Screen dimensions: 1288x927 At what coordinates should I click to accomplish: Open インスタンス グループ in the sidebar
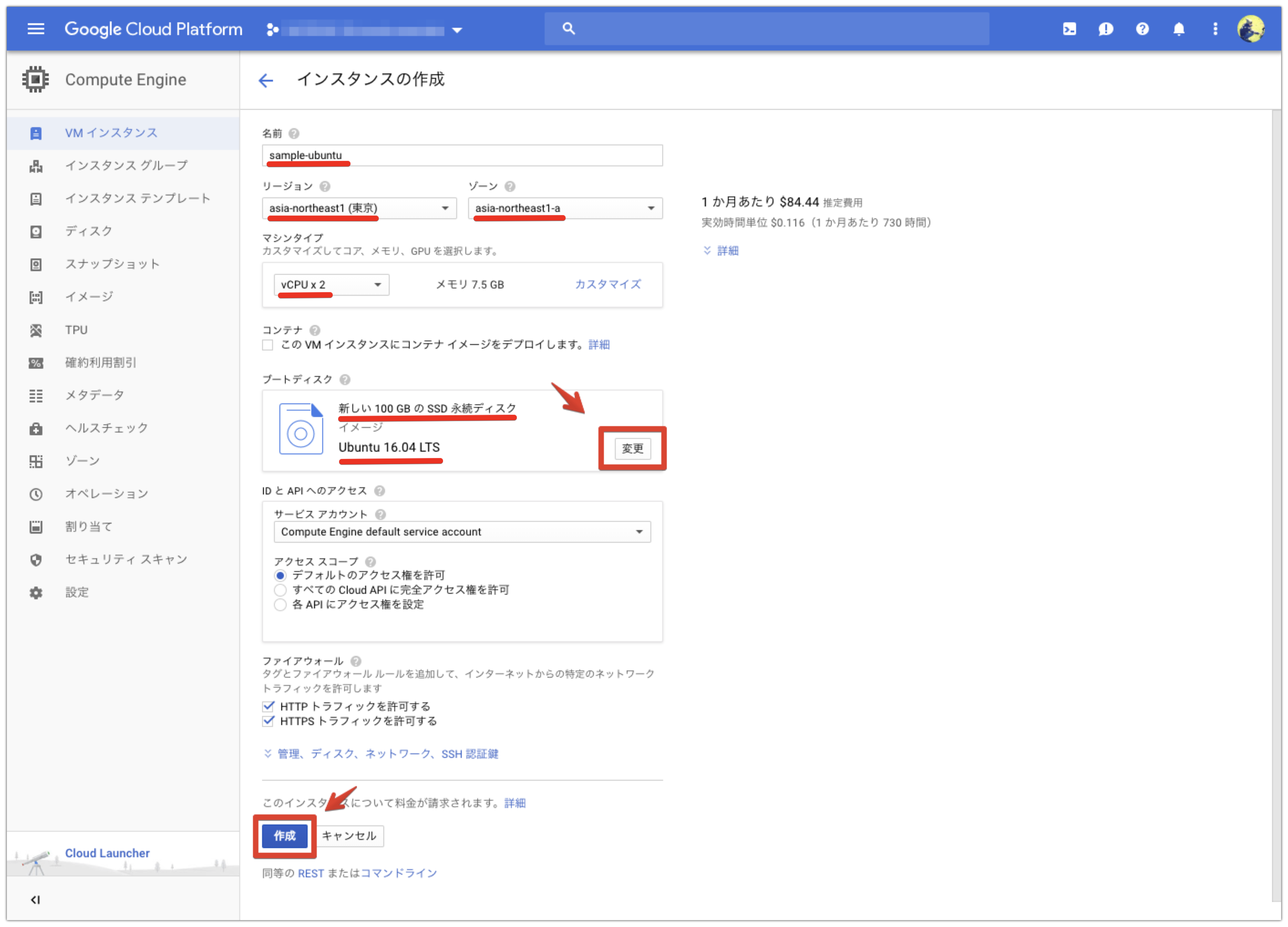pyautogui.click(x=123, y=166)
